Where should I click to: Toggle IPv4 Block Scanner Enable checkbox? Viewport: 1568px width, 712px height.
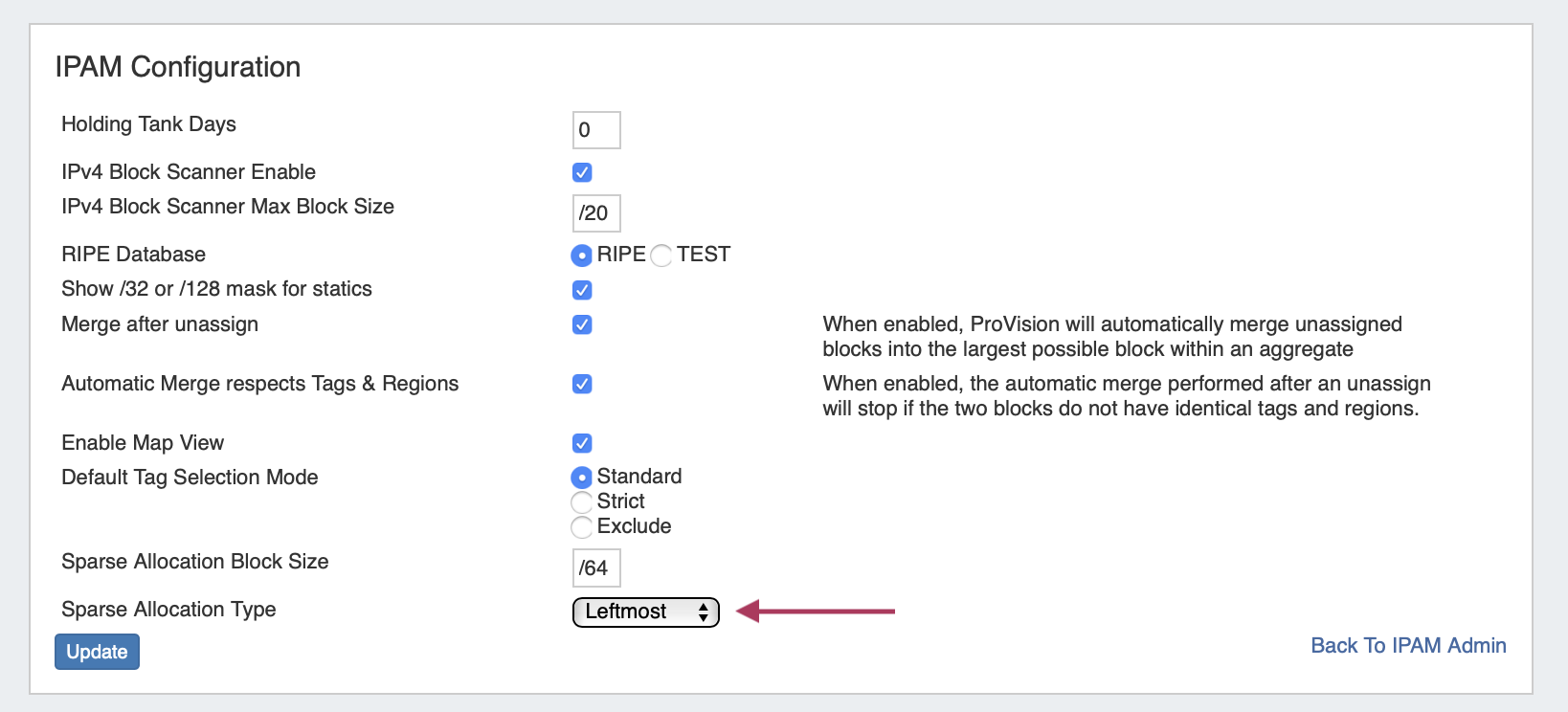[x=582, y=172]
